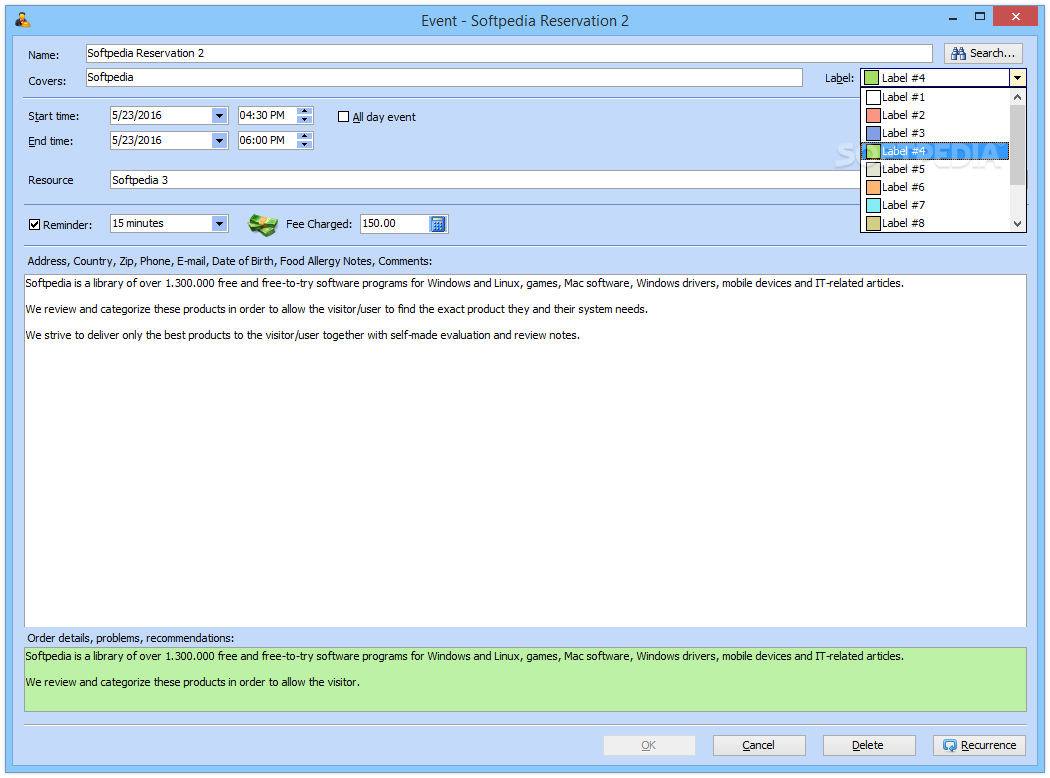Expand the Reminder interval dropdown

(219, 224)
